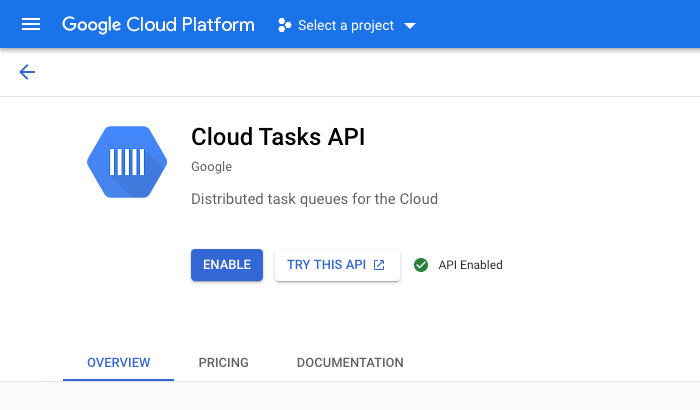Open the Select a project picker

coord(346,25)
